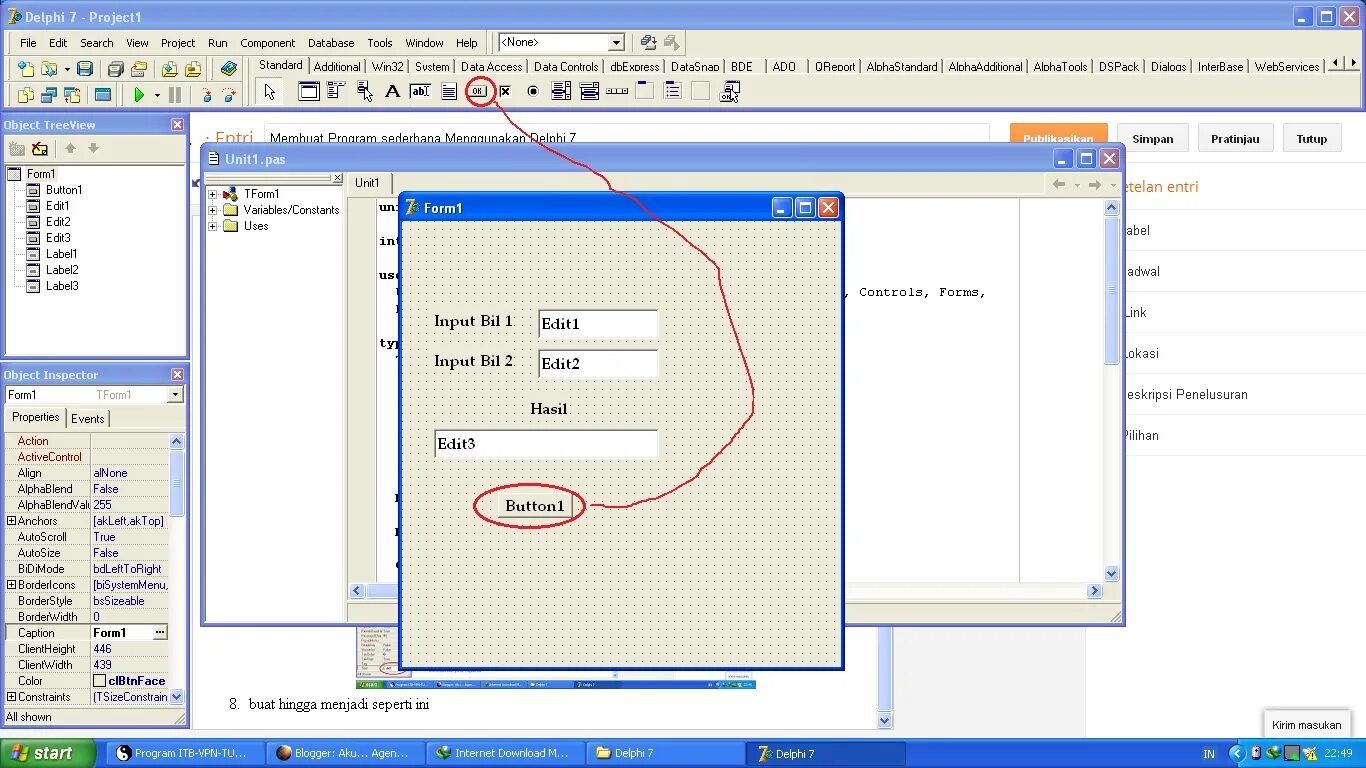Click the green Run program icon
The height and width of the screenshot is (768, 1366).
point(139,95)
